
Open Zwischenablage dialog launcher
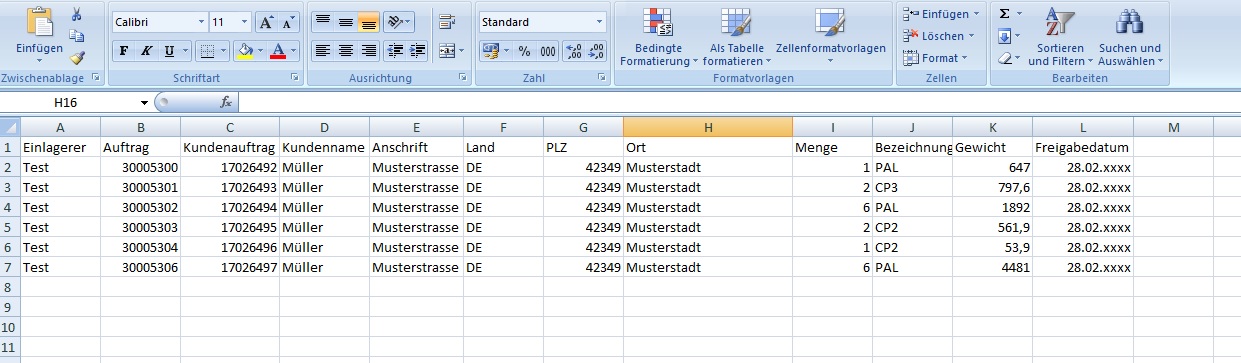96,78
